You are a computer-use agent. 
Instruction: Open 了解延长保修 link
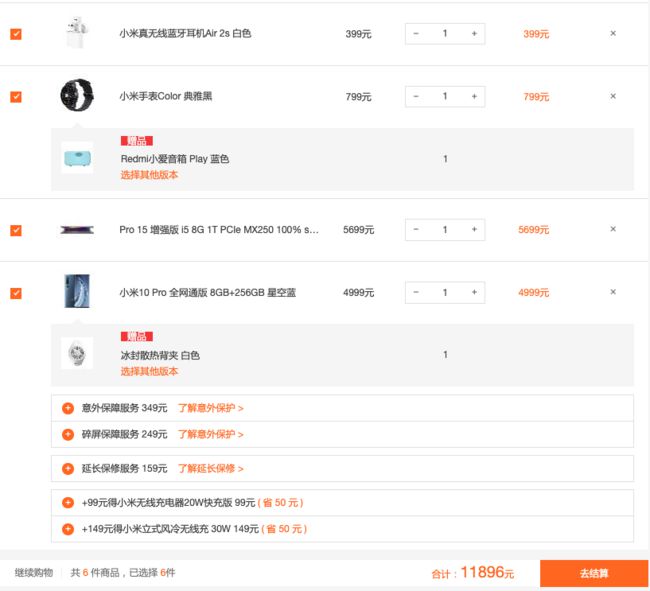pos(211,469)
